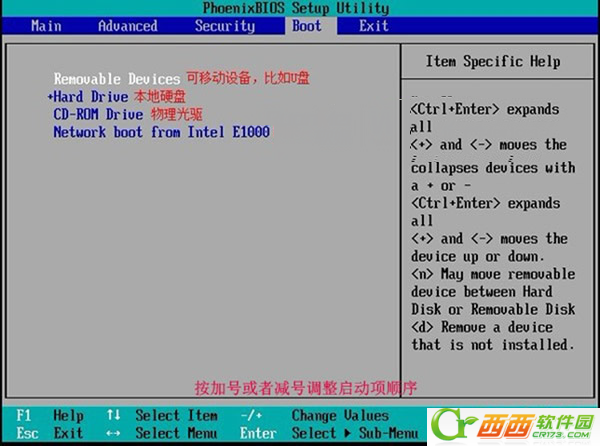Click the up-down arrows Select Item hint
This screenshot has height=446, width=600.
pyautogui.click(x=162, y=415)
